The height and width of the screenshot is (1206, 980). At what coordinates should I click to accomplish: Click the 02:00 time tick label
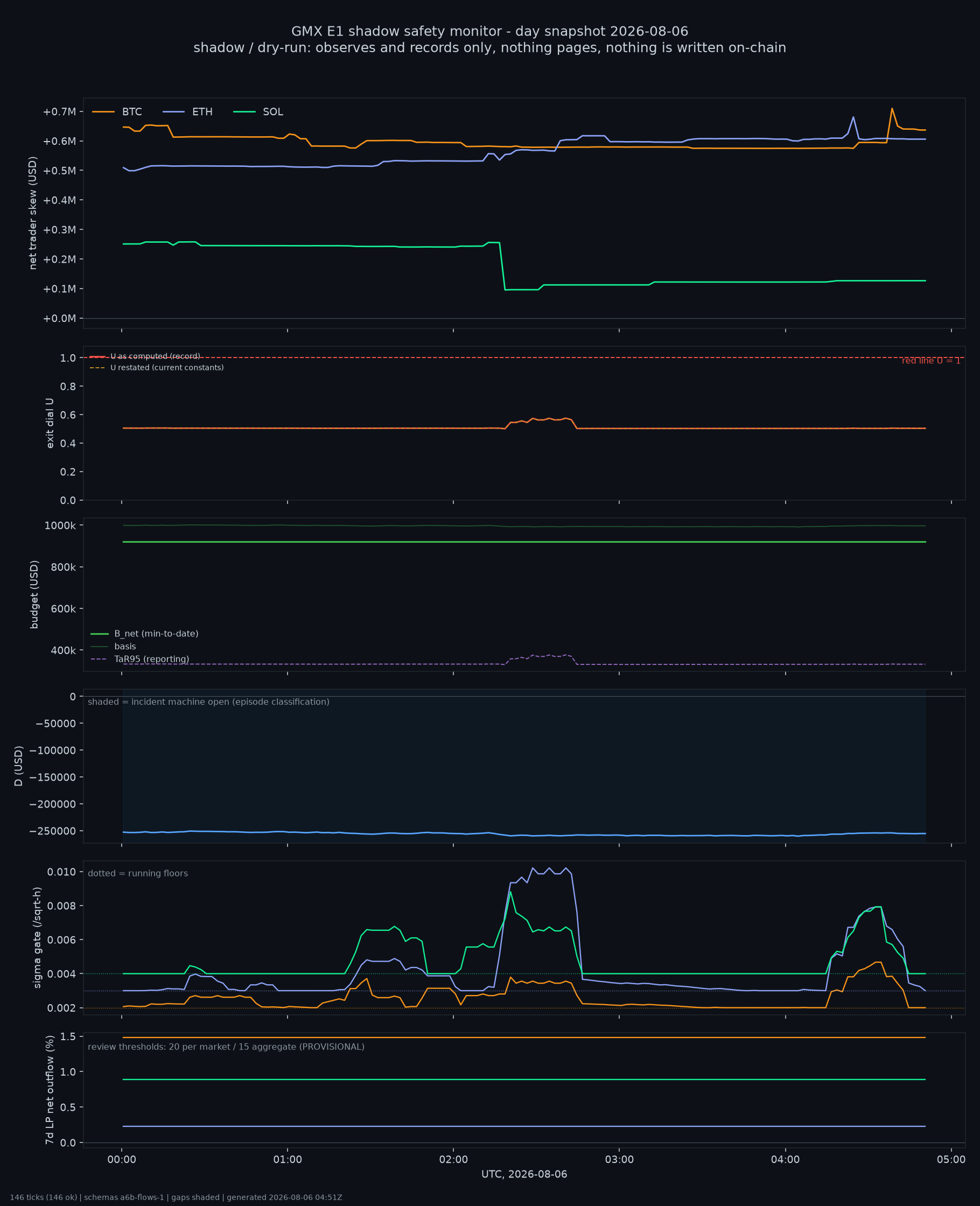[x=453, y=1160]
